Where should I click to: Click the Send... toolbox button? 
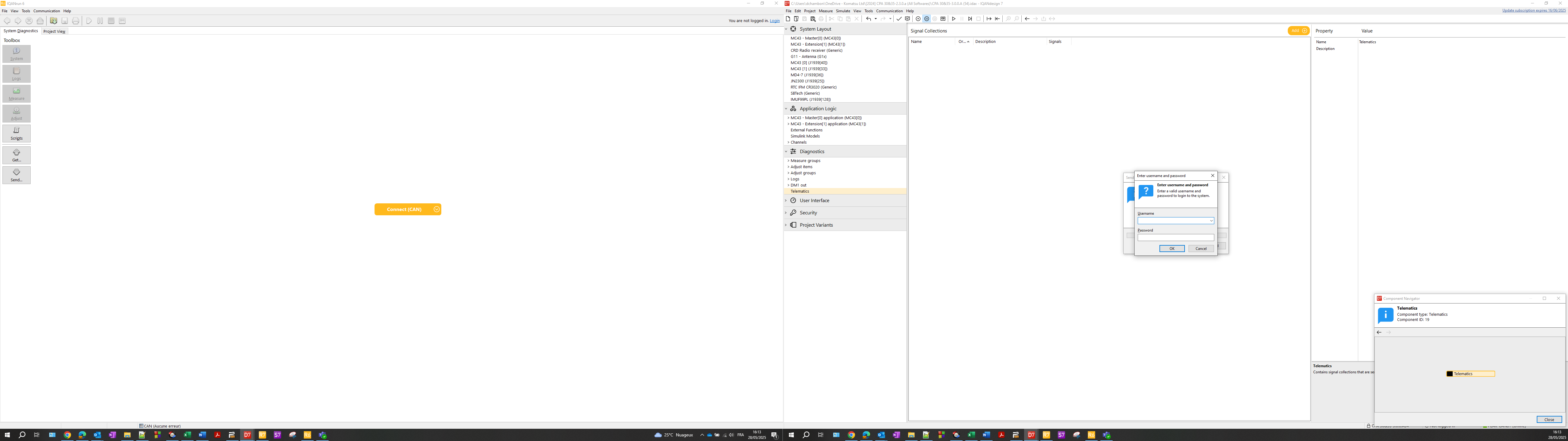[17, 175]
